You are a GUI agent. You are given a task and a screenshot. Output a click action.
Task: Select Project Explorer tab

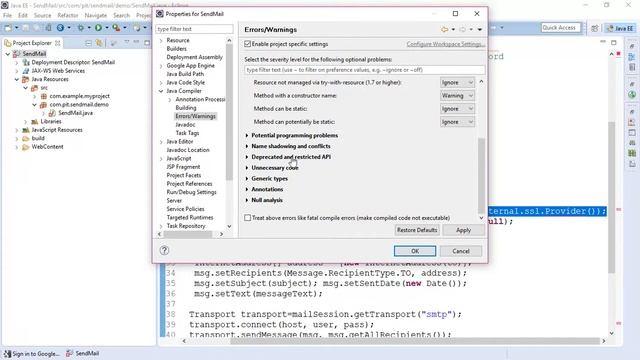coord(32,43)
